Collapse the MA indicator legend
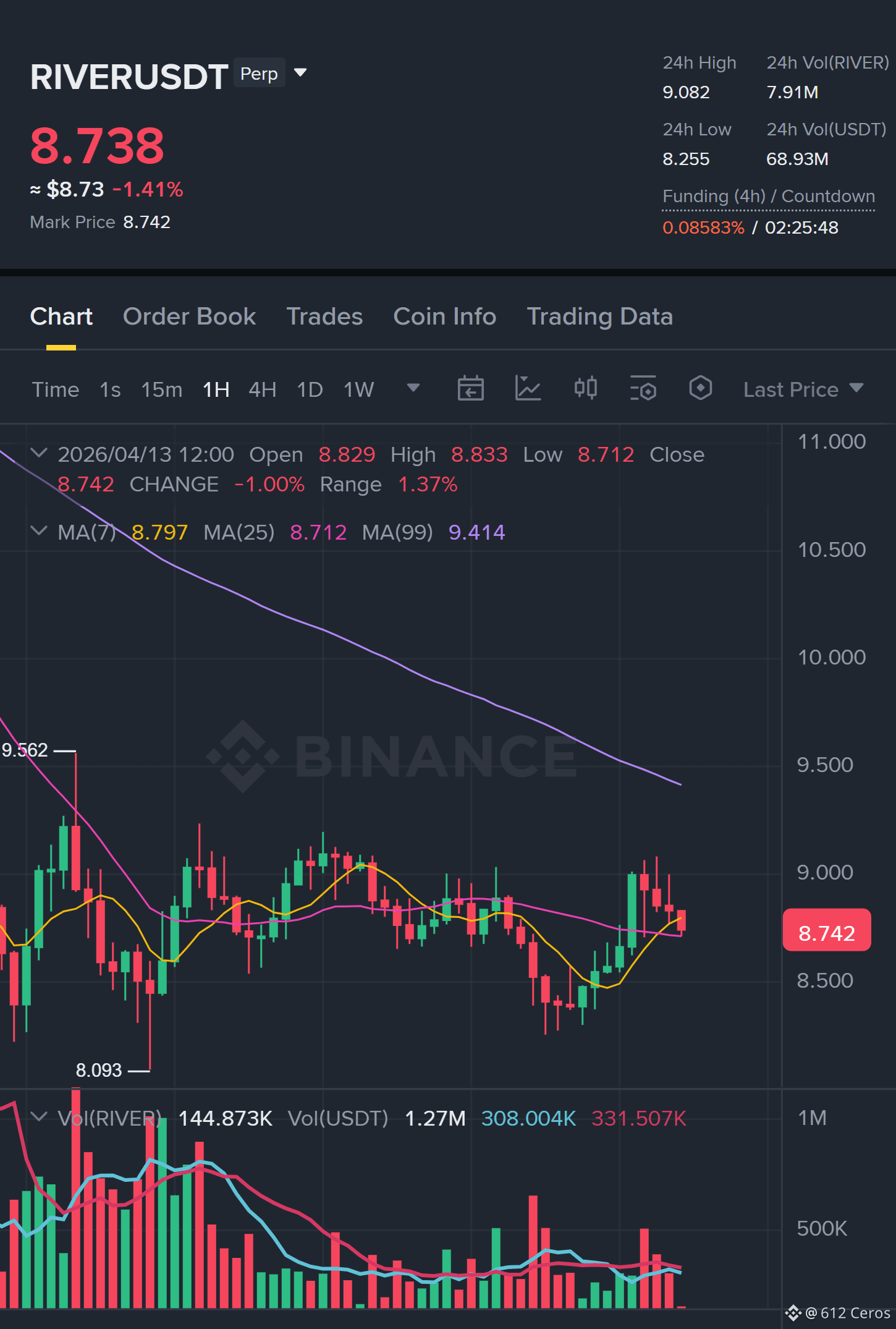The width and height of the screenshot is (896, 1329). (39, 532)
